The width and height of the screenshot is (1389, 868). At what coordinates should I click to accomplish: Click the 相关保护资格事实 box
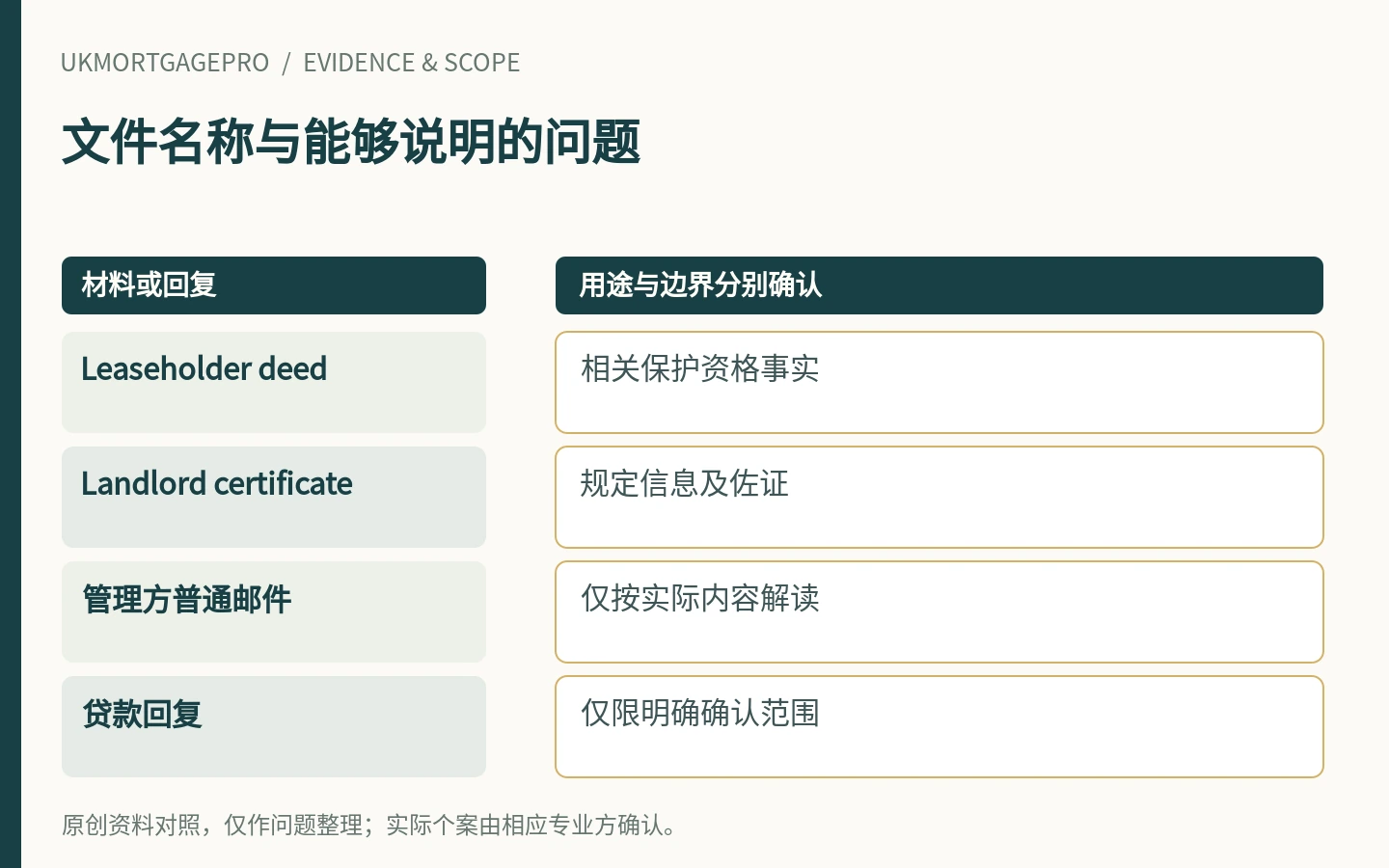point(940,382)
